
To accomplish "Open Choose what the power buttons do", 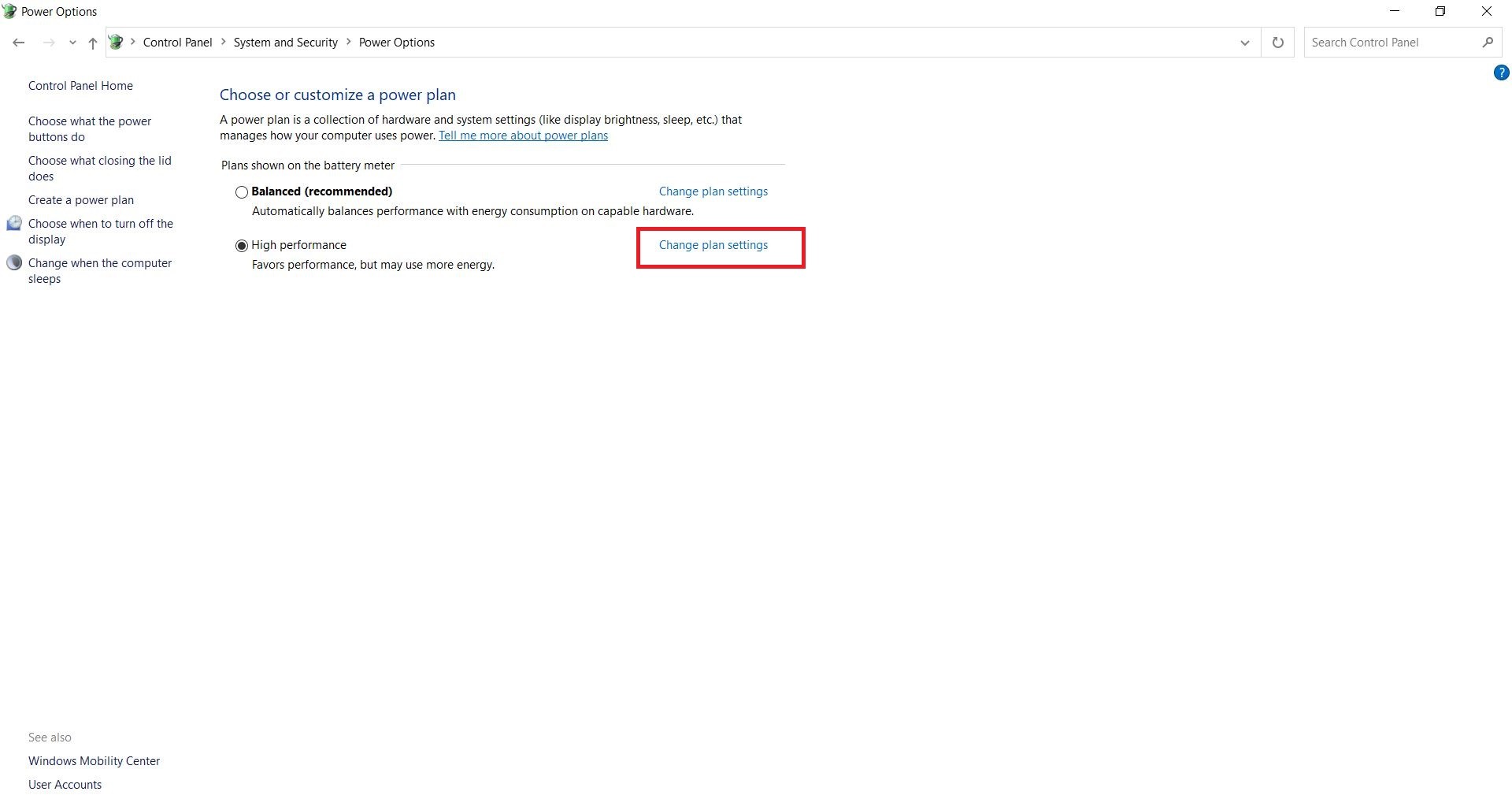I will click(90, 129).
